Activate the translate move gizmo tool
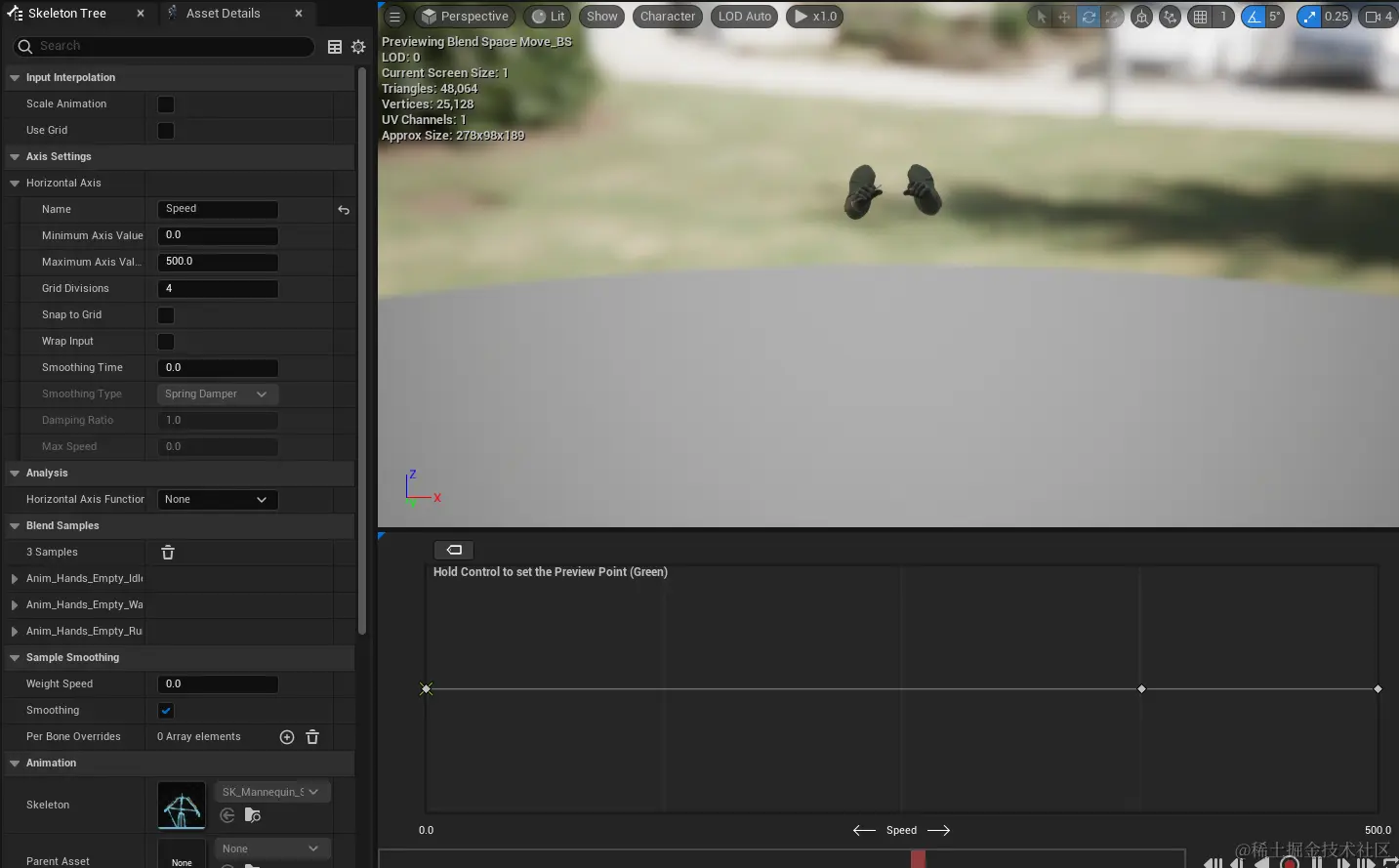1399x868 pixels. 1064,17
